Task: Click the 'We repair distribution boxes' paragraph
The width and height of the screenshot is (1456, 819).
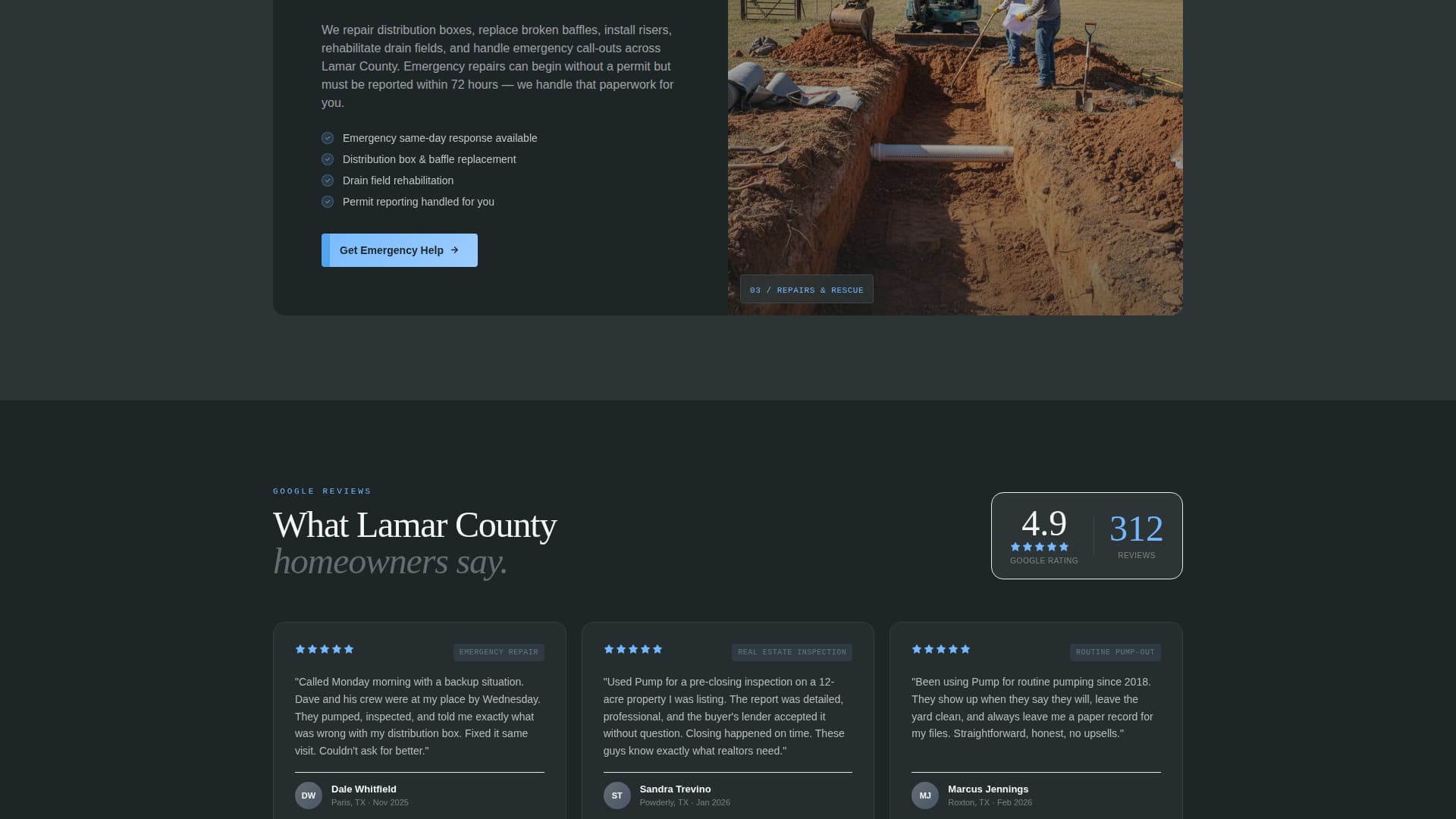Action: click(498, 67)
